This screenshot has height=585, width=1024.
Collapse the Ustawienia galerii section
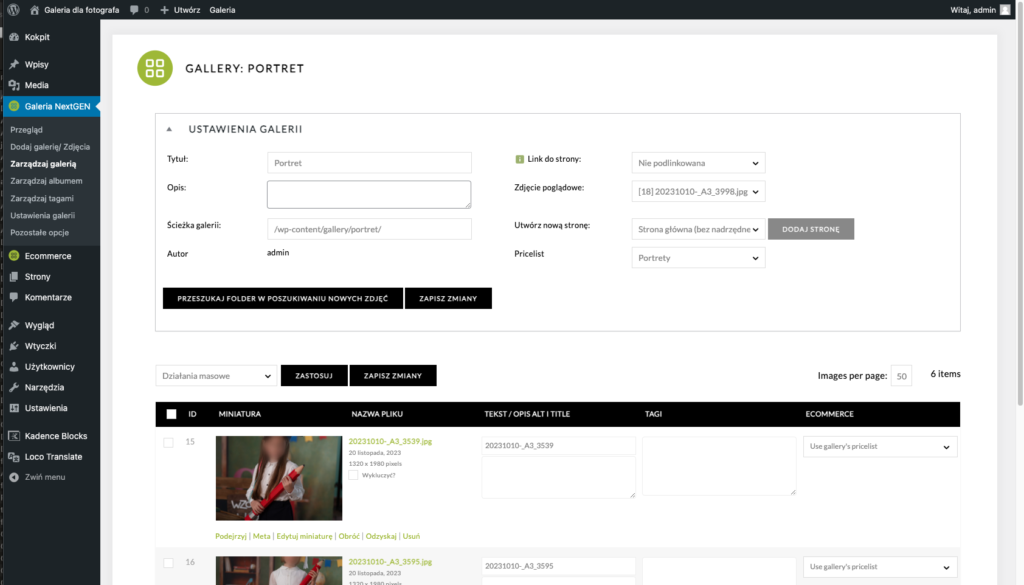coord(169,129)
